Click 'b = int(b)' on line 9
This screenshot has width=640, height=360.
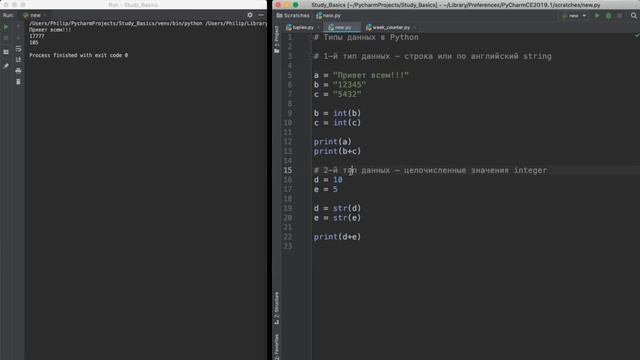tap(338, 113)
